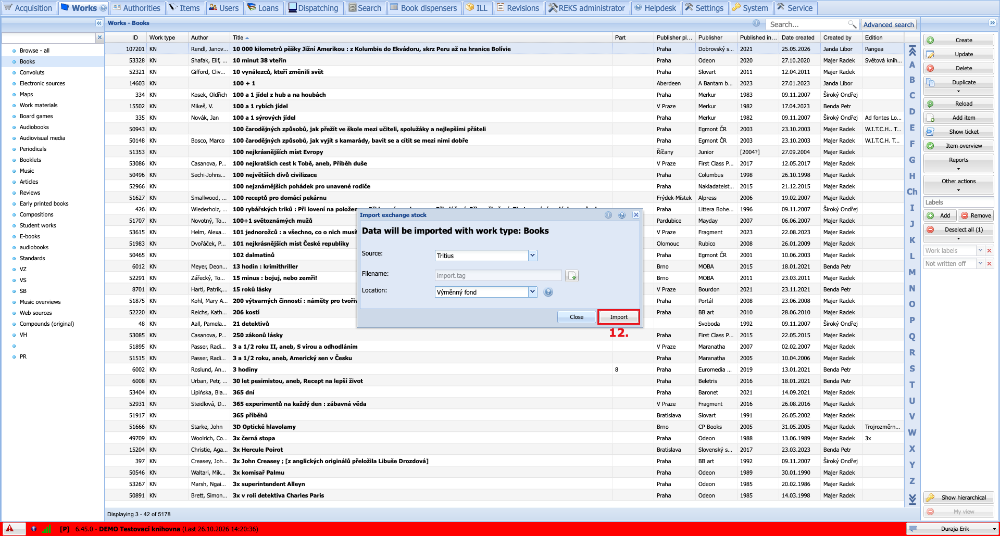
Task: Click the info icon in the dialog title bar
Action: (608, 215)
